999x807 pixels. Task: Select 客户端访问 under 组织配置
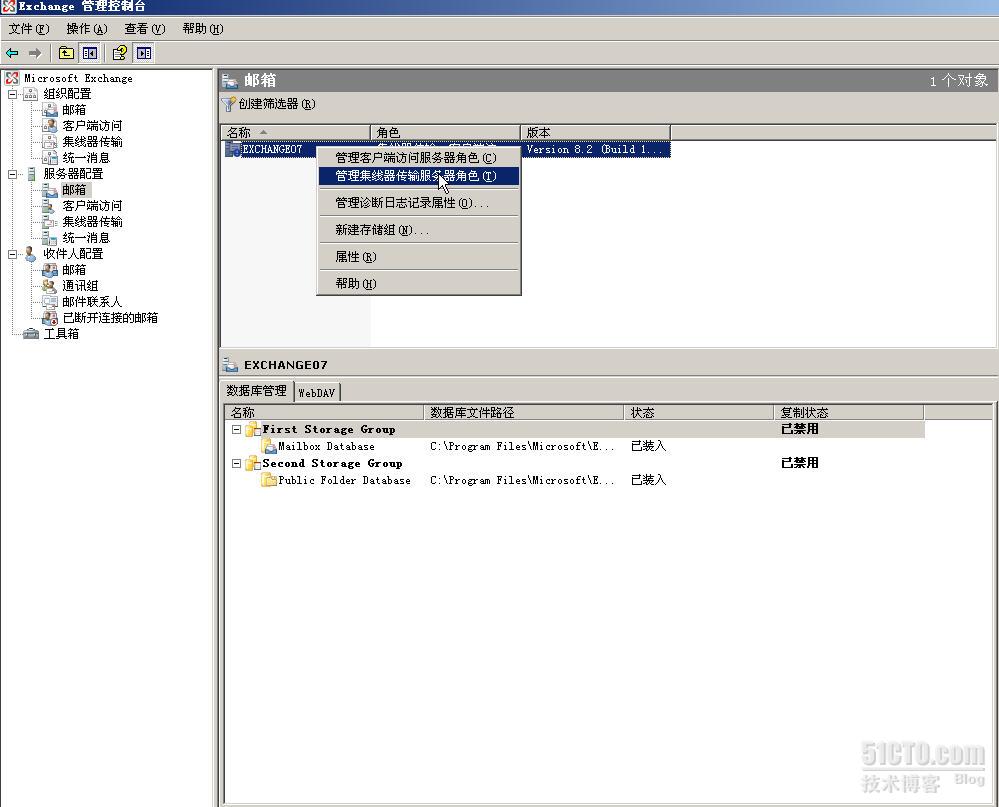tap(92, 126)
